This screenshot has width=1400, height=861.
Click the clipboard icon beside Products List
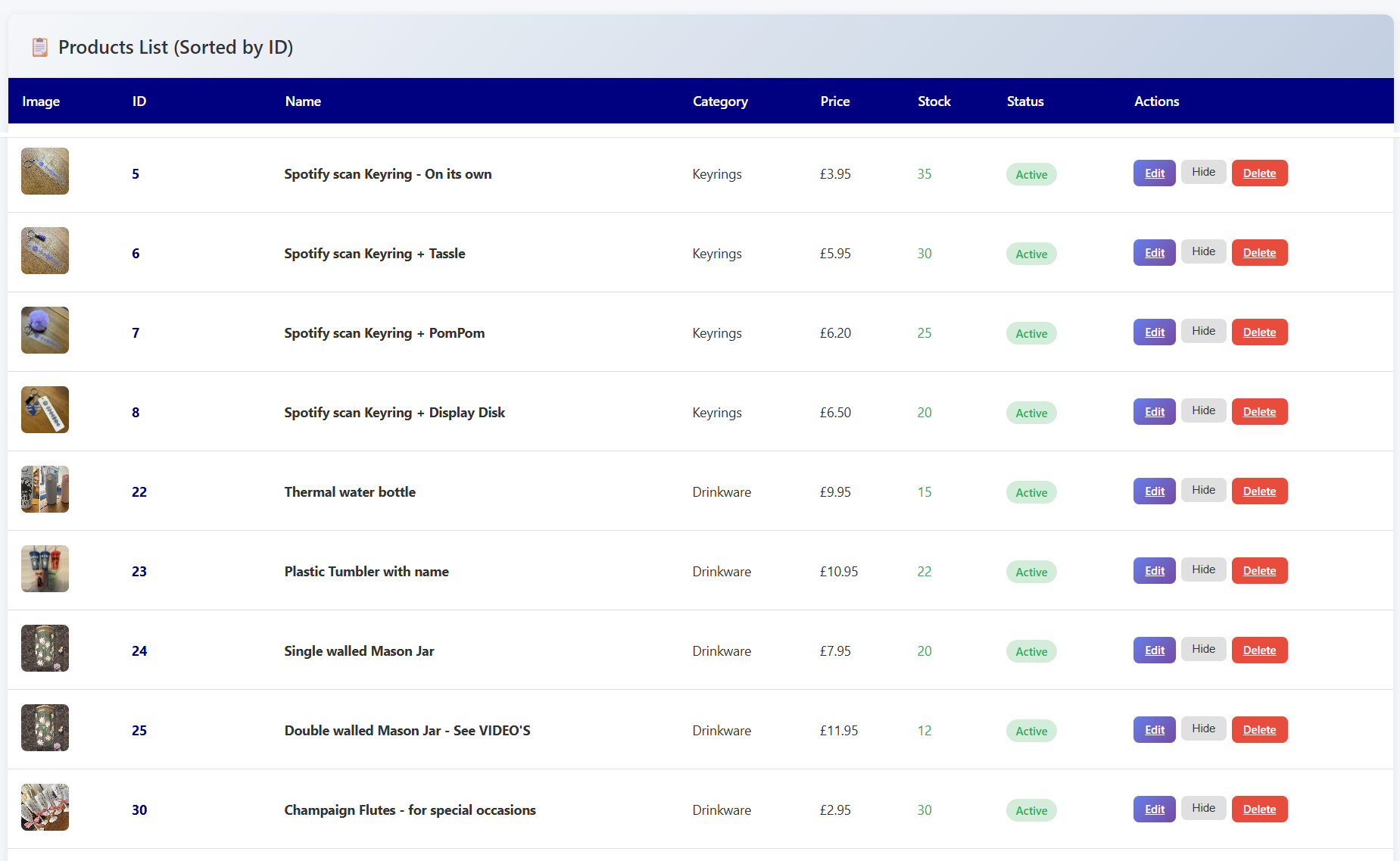point(39,47)
